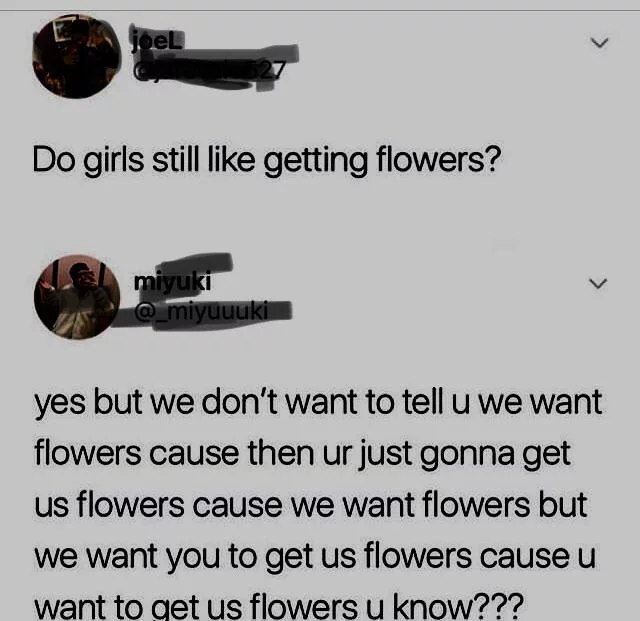Expand the options chevron on joeL's tweet
The image size is (640, 621).
point(599,42)
